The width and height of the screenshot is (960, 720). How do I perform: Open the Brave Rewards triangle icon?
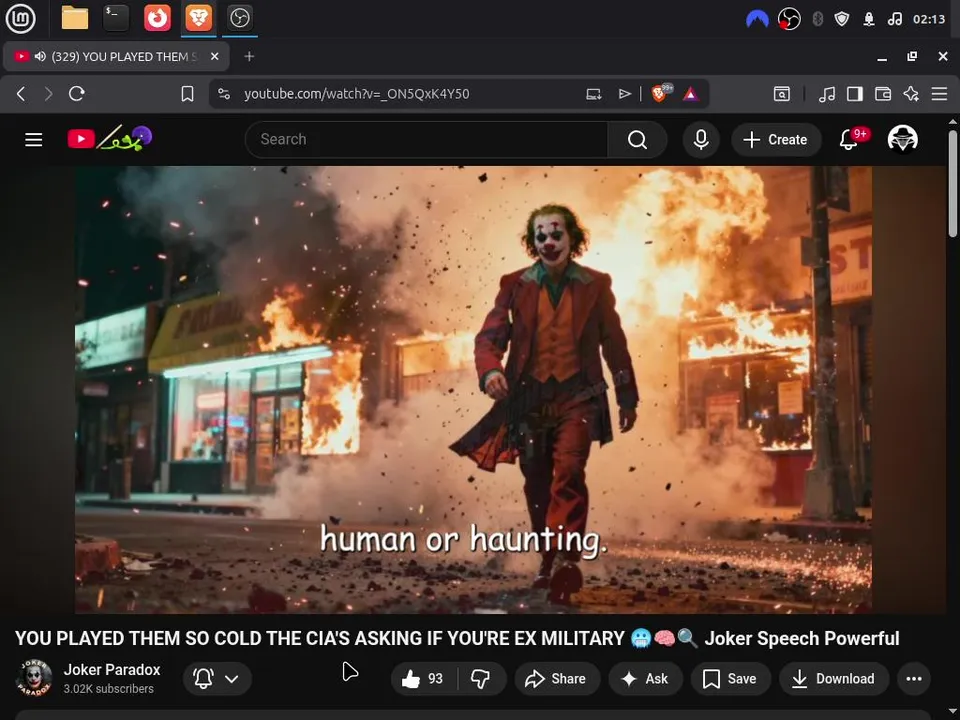(x=691, y=94)
